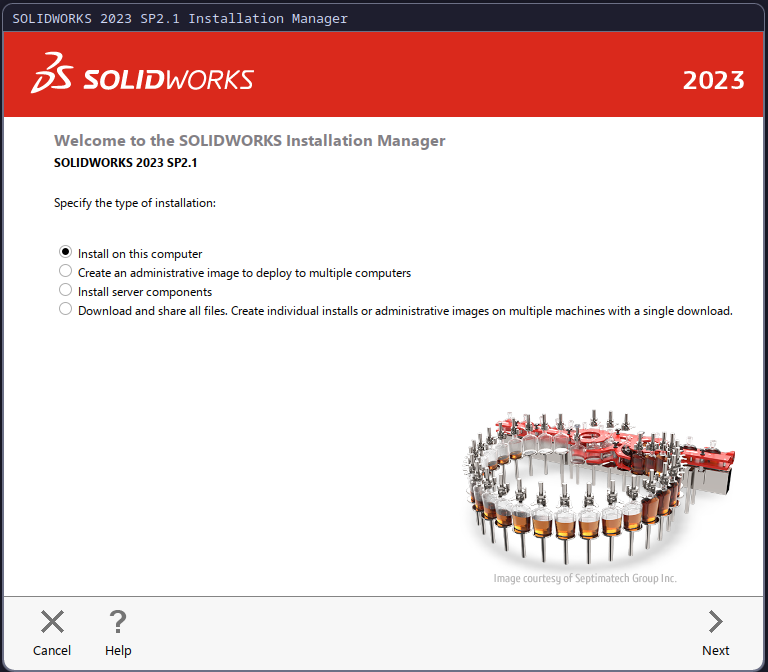Image resolution: width=768 pixels, height=672 pixels.
Task: Click the Cancel X icon
Action: (52, 622)
